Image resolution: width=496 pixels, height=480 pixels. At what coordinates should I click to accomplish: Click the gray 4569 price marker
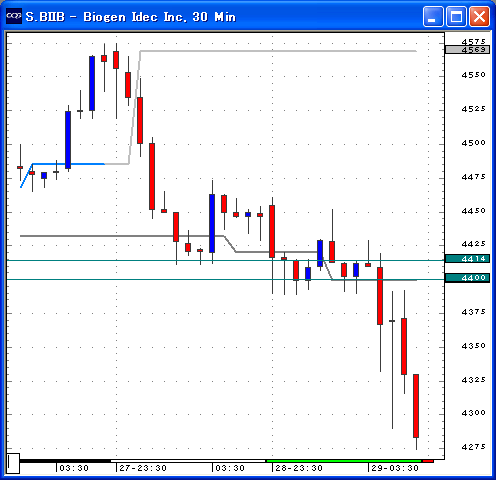467,50
